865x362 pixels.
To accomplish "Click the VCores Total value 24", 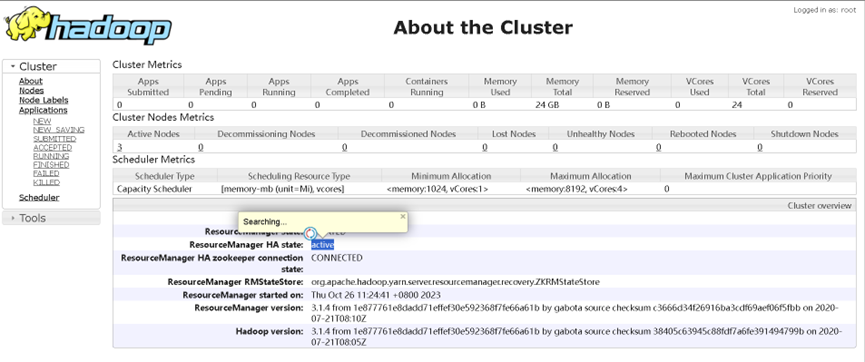I will 736,105.
